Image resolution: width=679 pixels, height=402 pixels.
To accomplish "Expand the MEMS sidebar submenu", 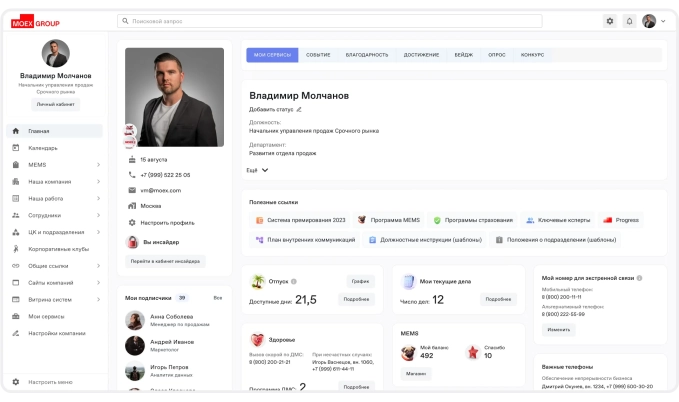I will 98,165.
